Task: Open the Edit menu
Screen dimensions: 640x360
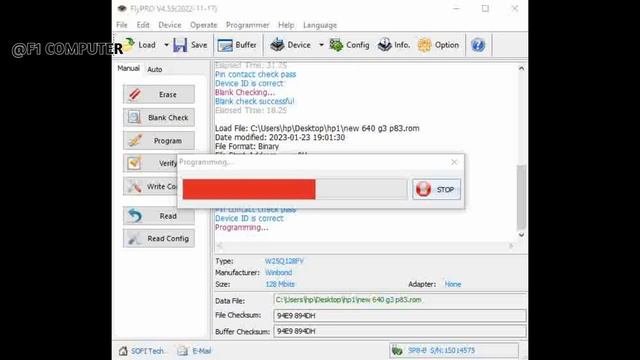Action: (143, 25)
